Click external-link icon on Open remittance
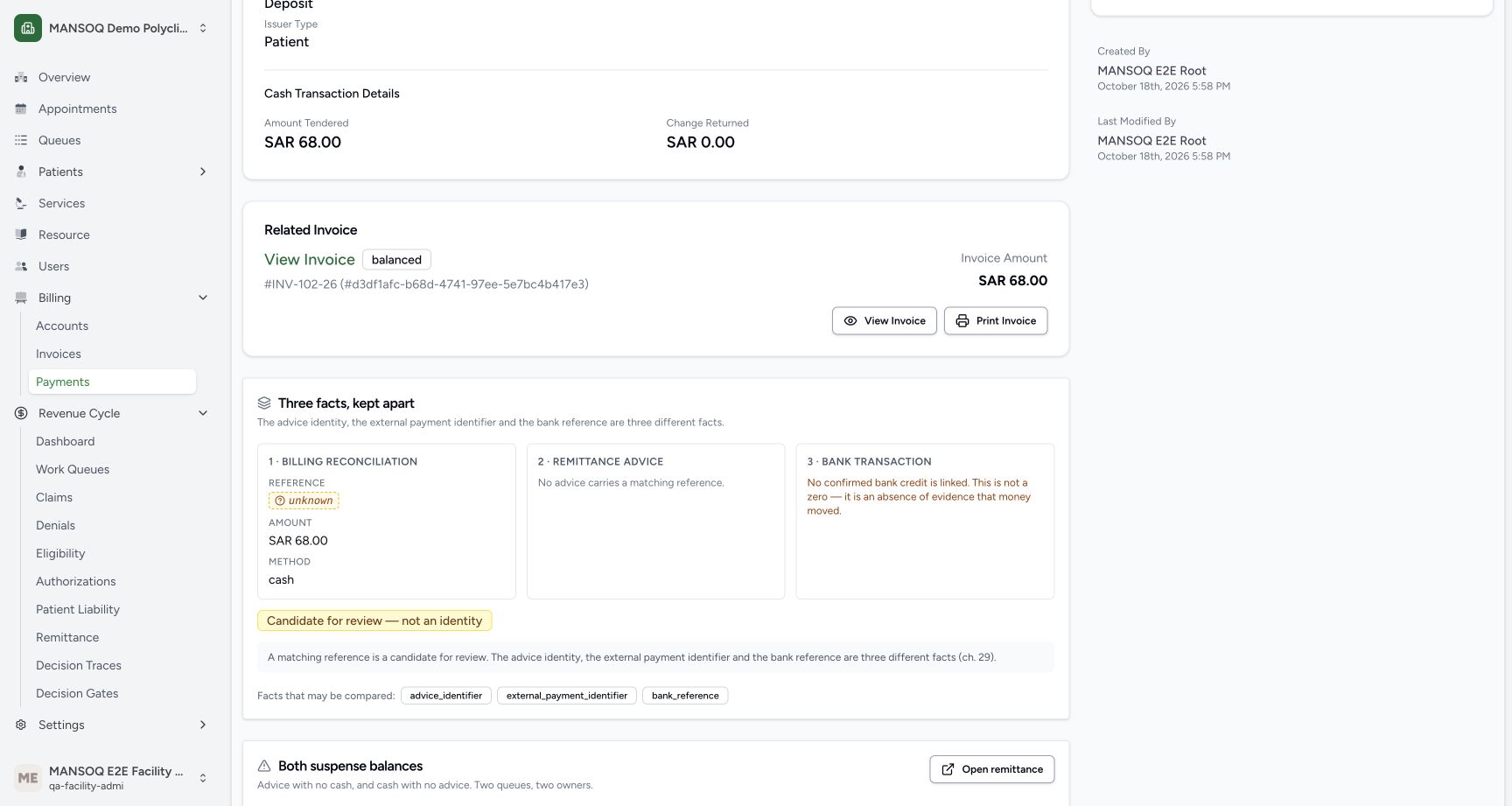 click(x=948, y=769)
